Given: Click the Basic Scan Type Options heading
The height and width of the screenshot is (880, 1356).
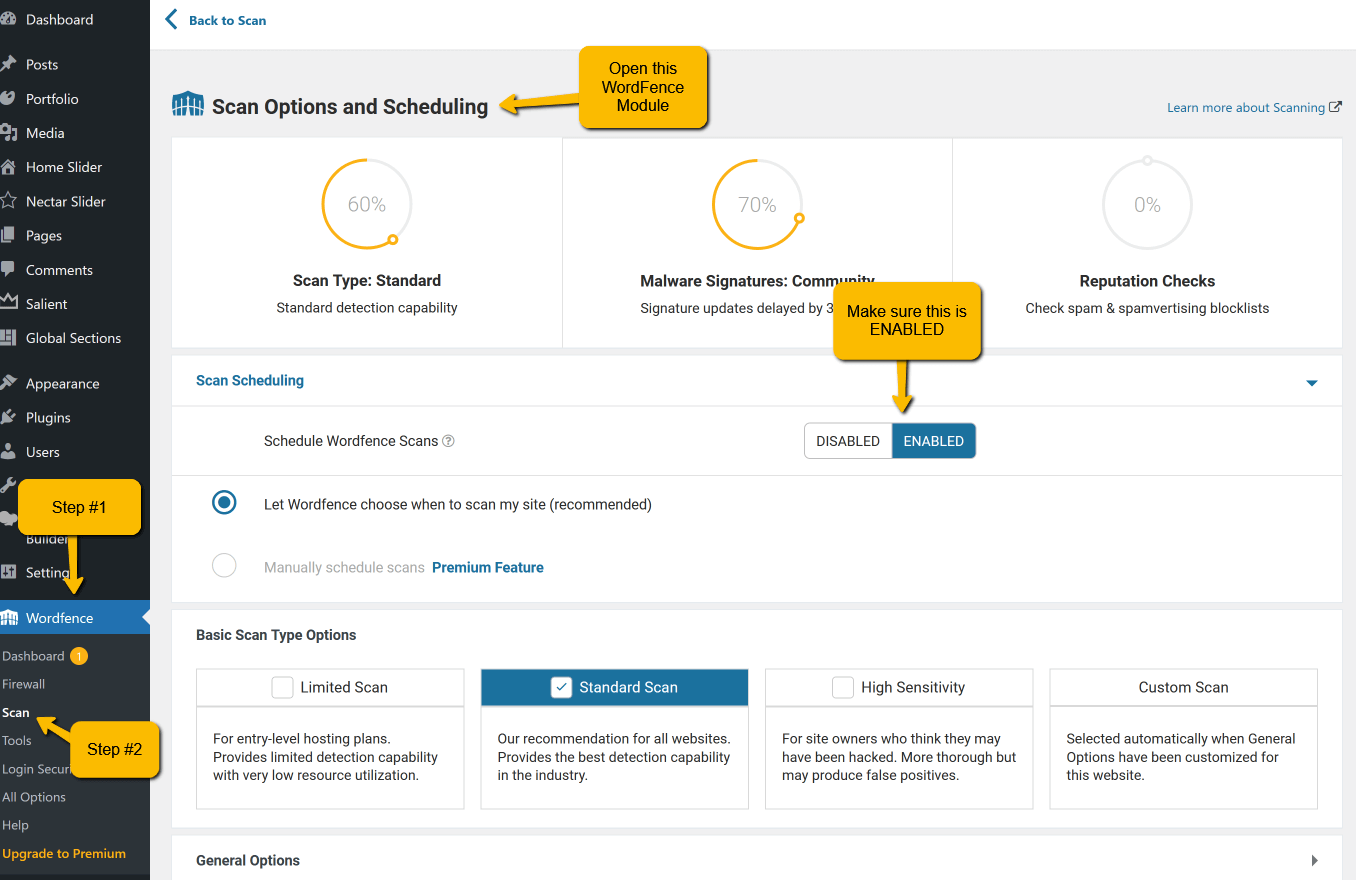Looking at the screenshot, I should 276,635.
